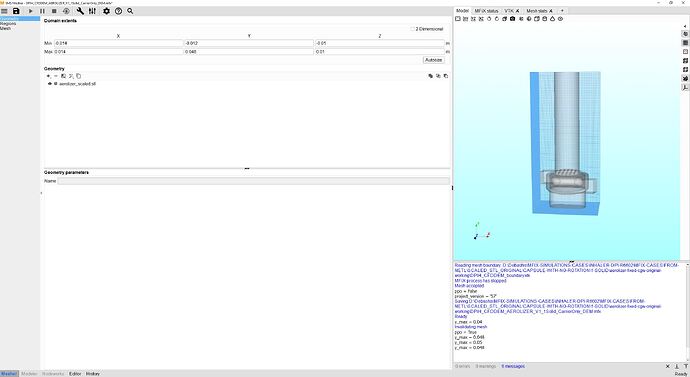
Task: Click the Autosize button
Action: (x=433, y=60)
